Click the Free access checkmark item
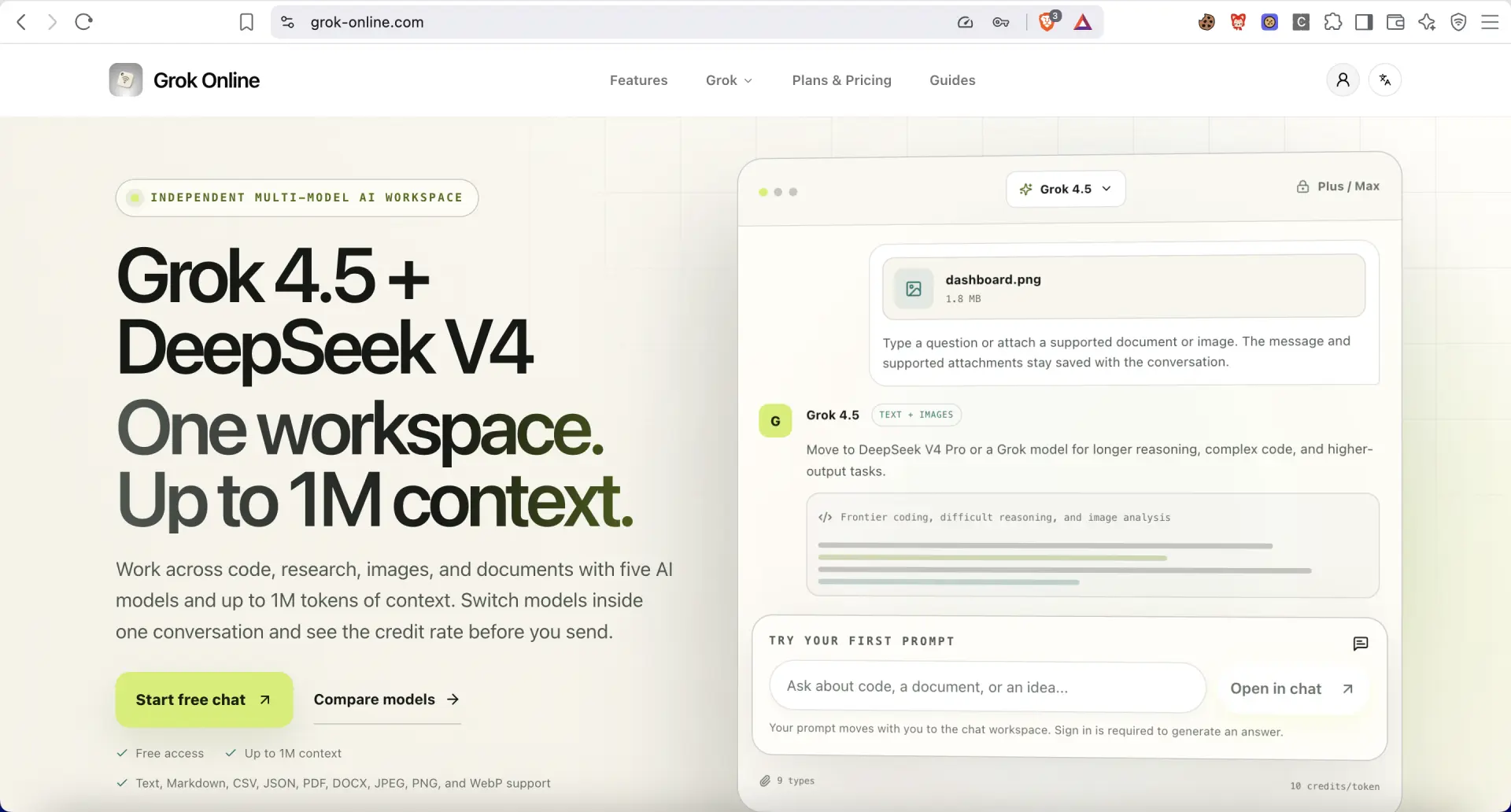The width and height of the screenshot is (1511, 812). 161,753
